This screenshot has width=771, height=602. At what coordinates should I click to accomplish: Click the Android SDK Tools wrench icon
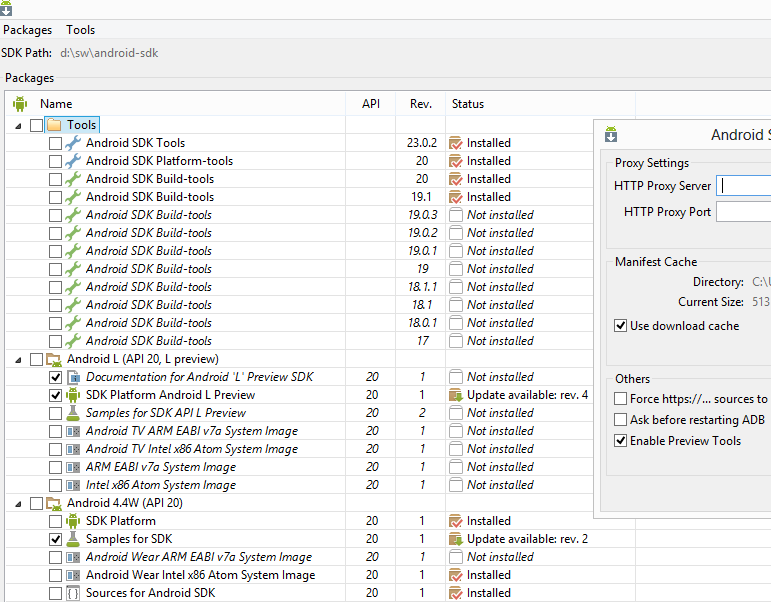point(73,143)
